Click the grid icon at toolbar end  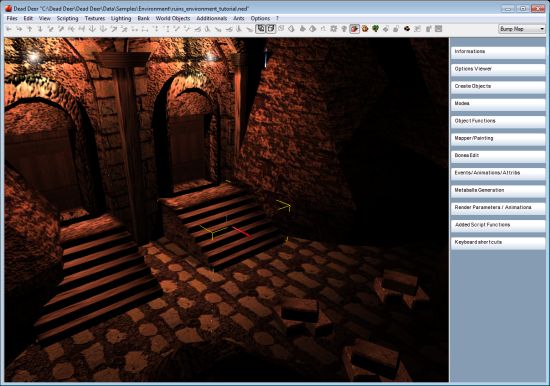click(x=438, y=29)
